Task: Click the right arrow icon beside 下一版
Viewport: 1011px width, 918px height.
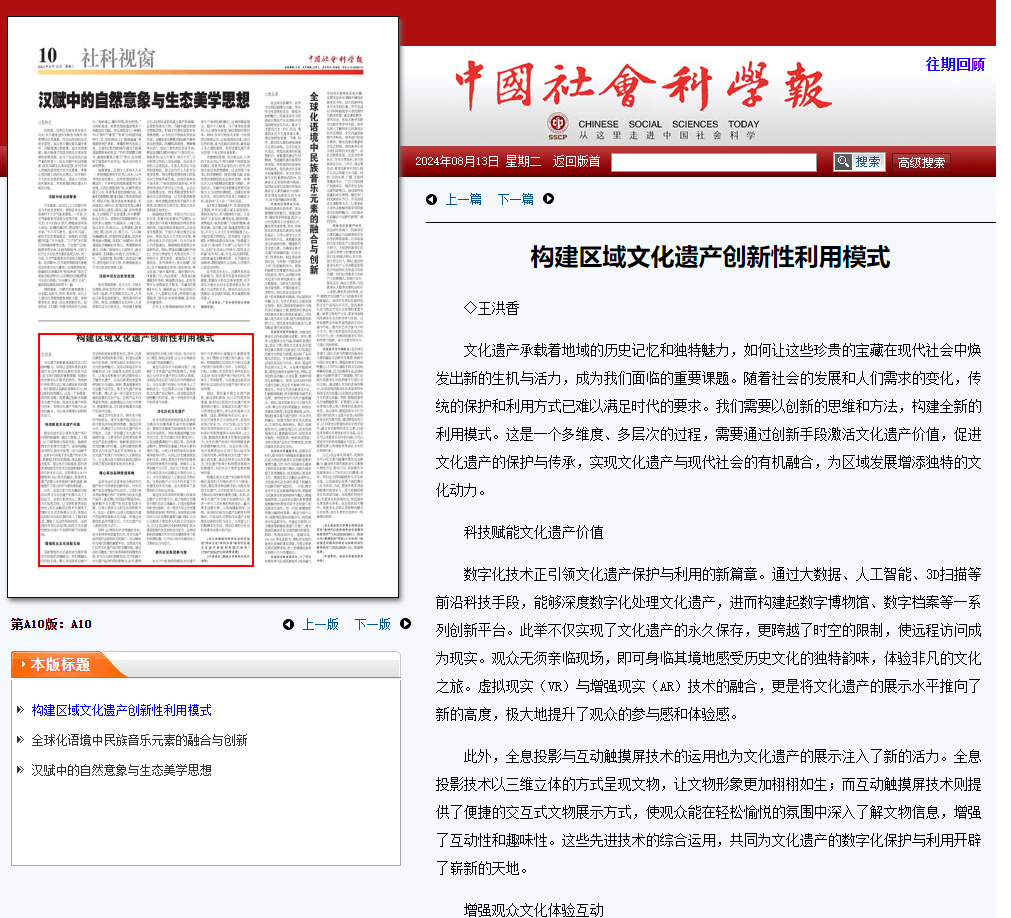Action: [x=405, y=624]
